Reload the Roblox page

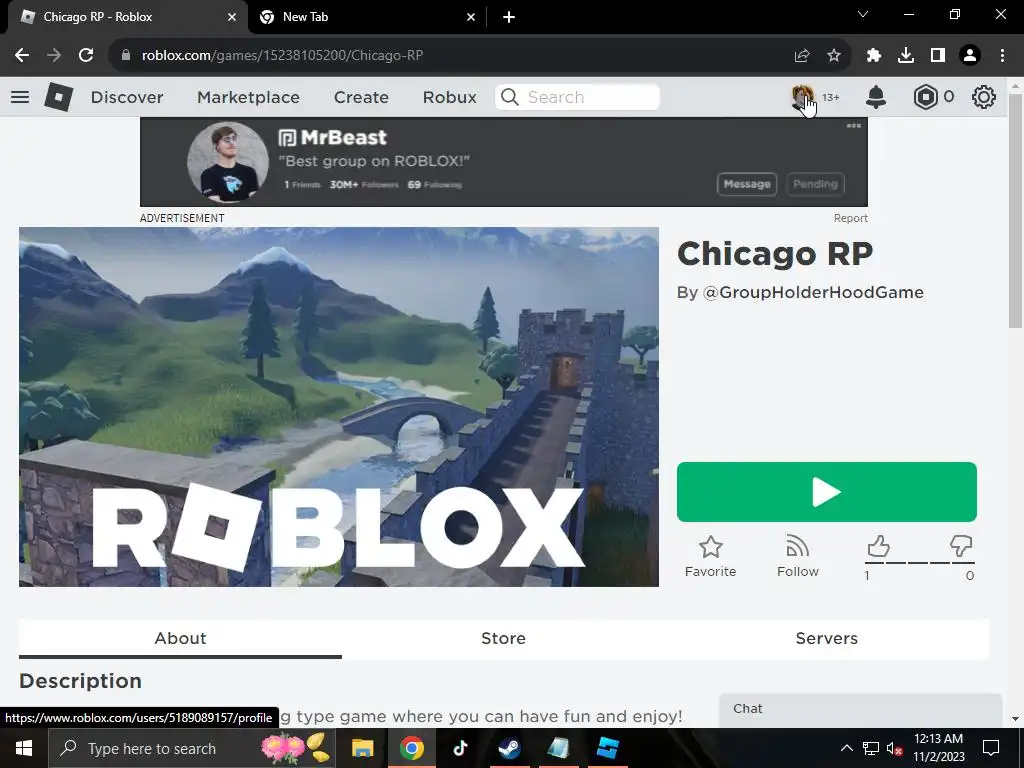[x=86, y=56]
